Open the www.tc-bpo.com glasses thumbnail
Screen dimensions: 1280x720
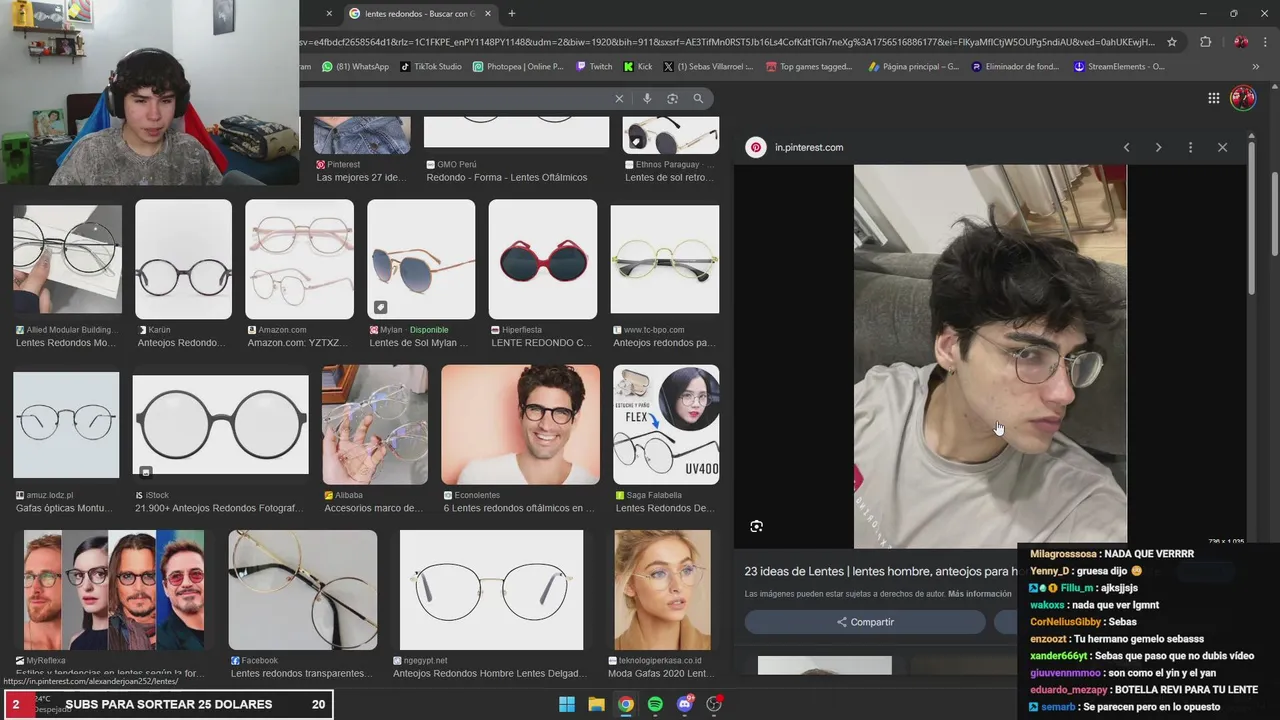point(665,259)
